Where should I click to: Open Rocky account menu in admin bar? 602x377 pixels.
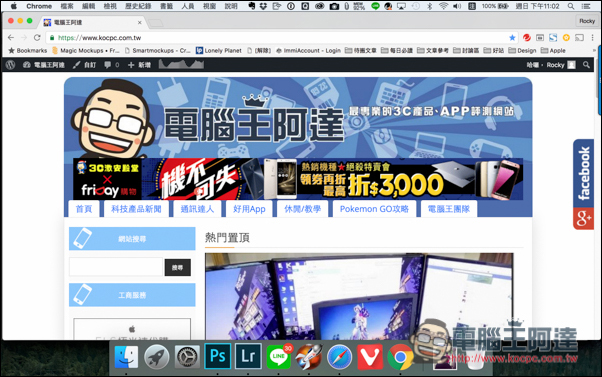point(551,65)
